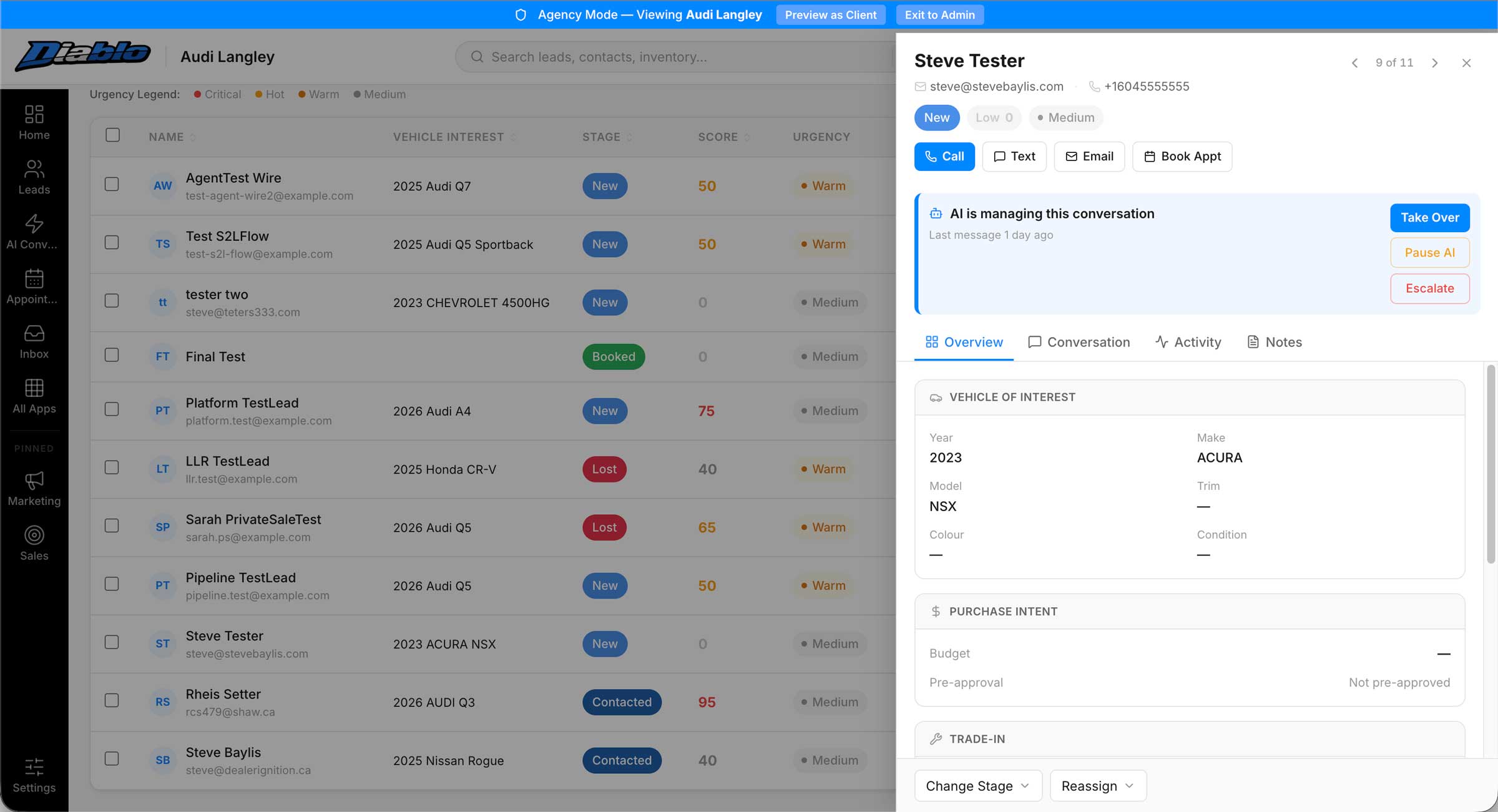This screenshot has height=812, width=1498.
Task: Click the steve@stevebaylis.com email address
Action: (x=997, y=86)
